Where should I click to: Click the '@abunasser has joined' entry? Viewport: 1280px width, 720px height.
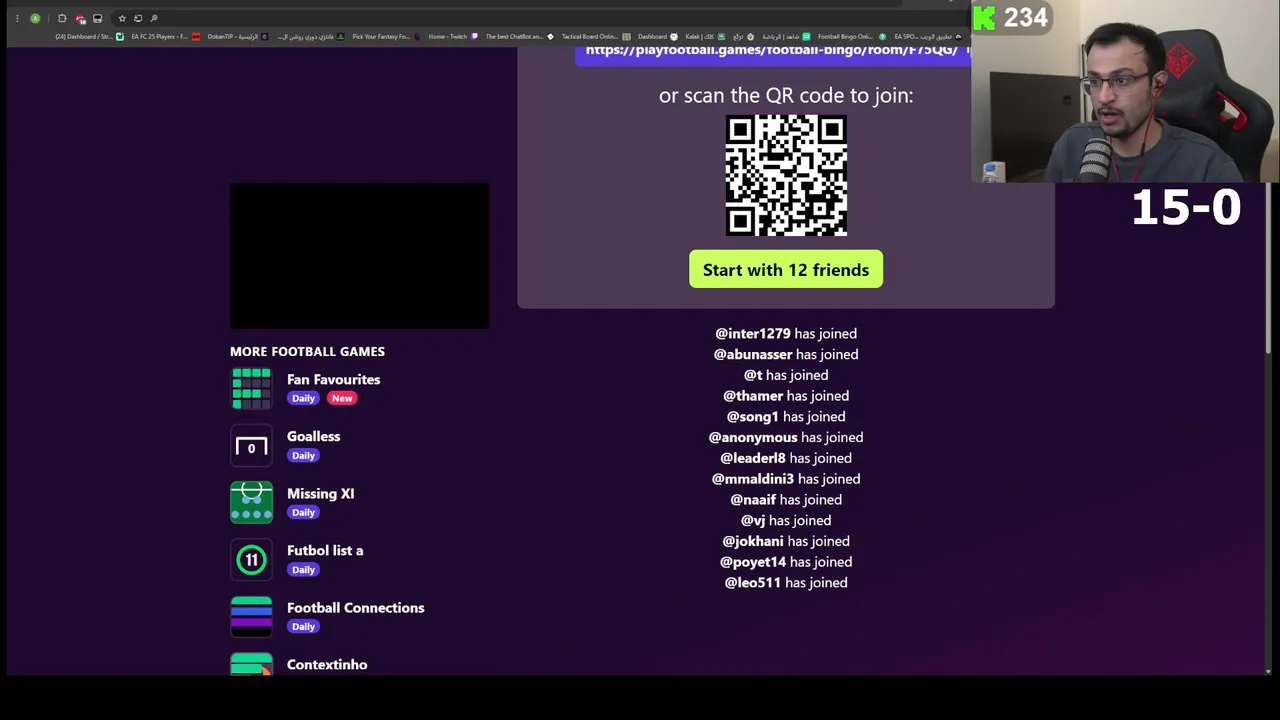pyautogui.click(x=786, y=354)
